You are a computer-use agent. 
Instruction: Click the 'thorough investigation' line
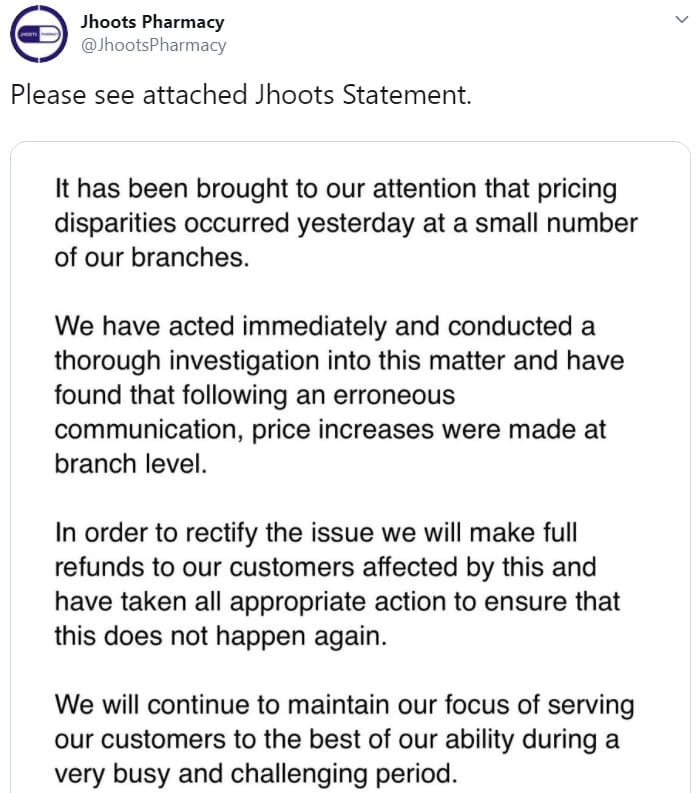(x=339, y=361)
